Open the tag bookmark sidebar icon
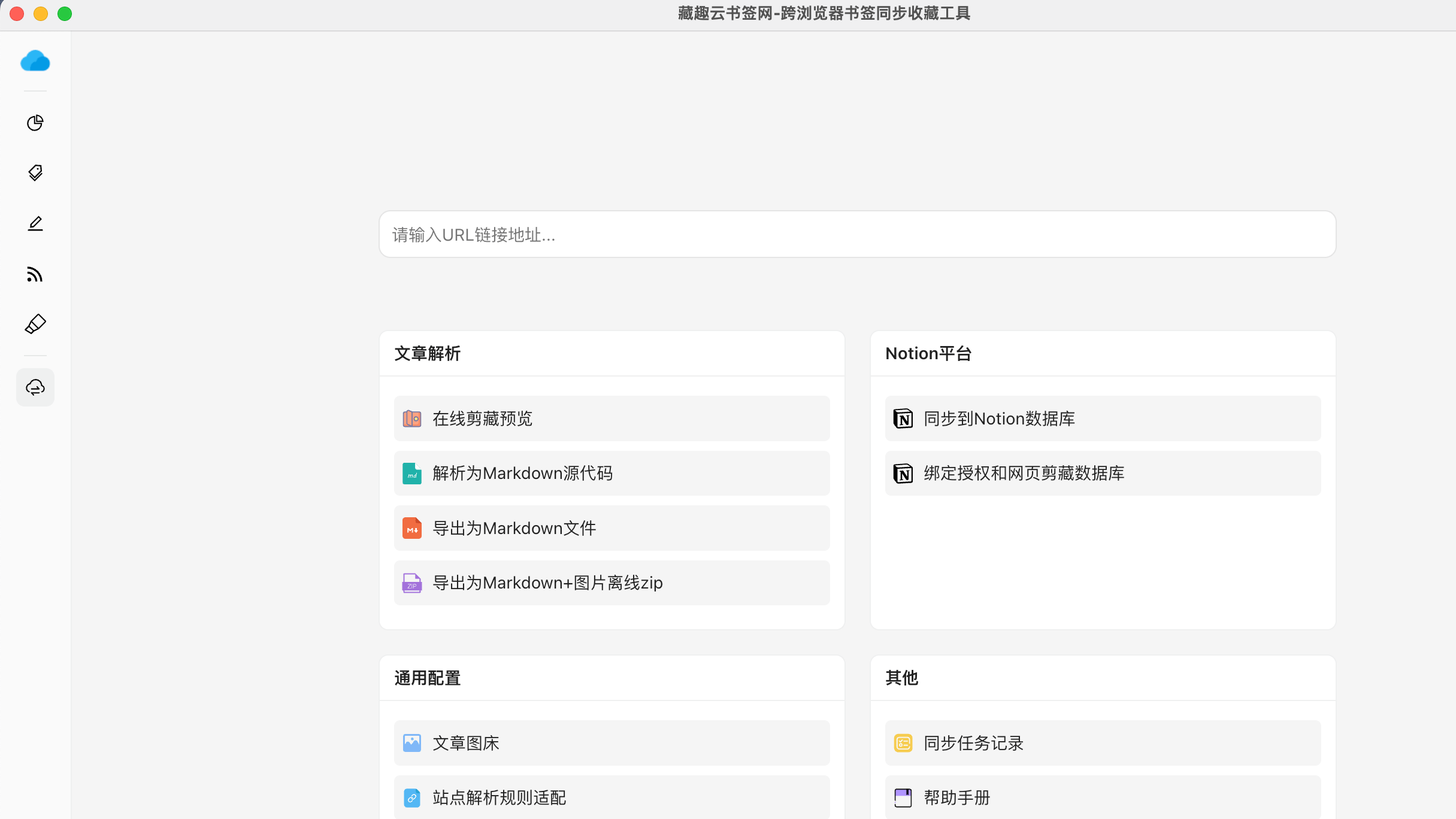Viewport: 1456px width, 819px height. click(x=35, y=173)
